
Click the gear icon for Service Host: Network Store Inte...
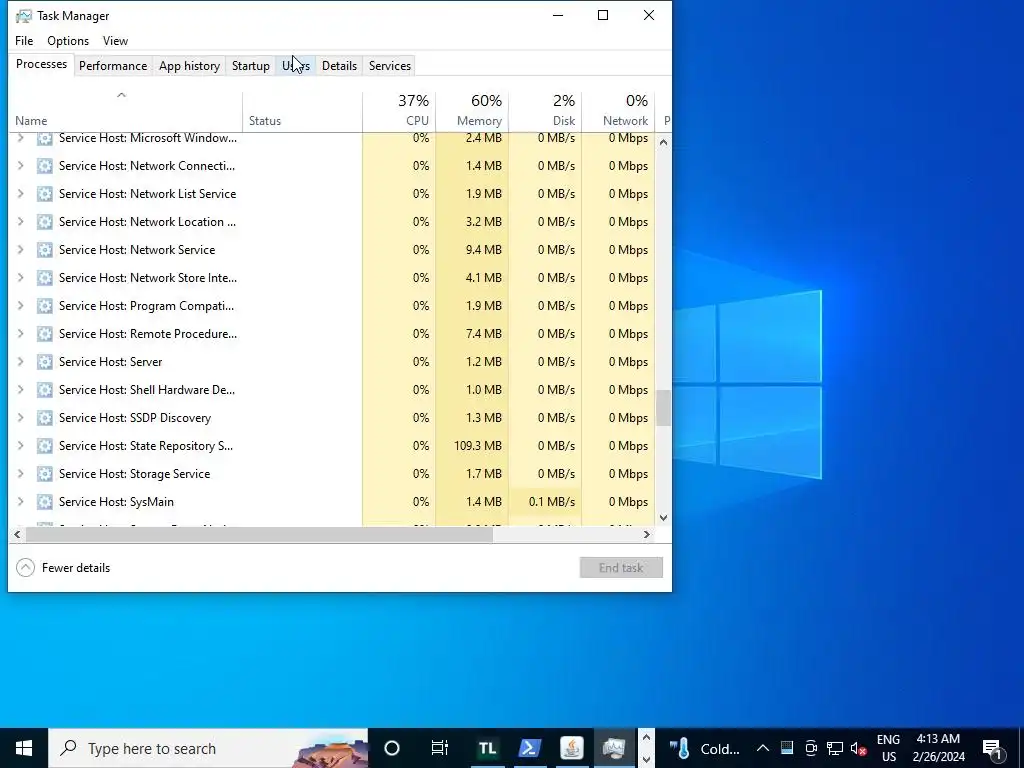point(44,278)
